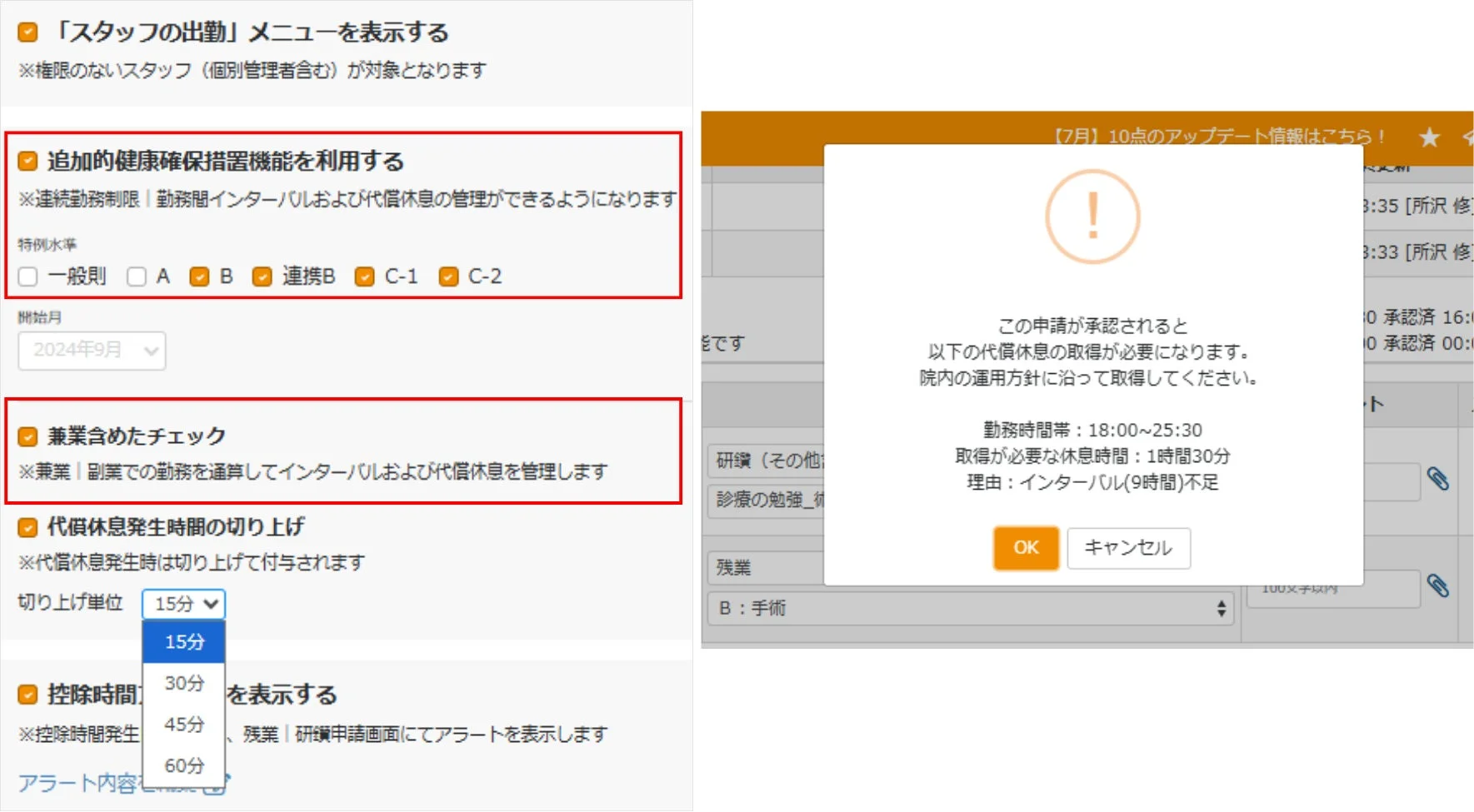
Task: Enable the 一般則 checkbox under 特例水準
Action: 26,276
